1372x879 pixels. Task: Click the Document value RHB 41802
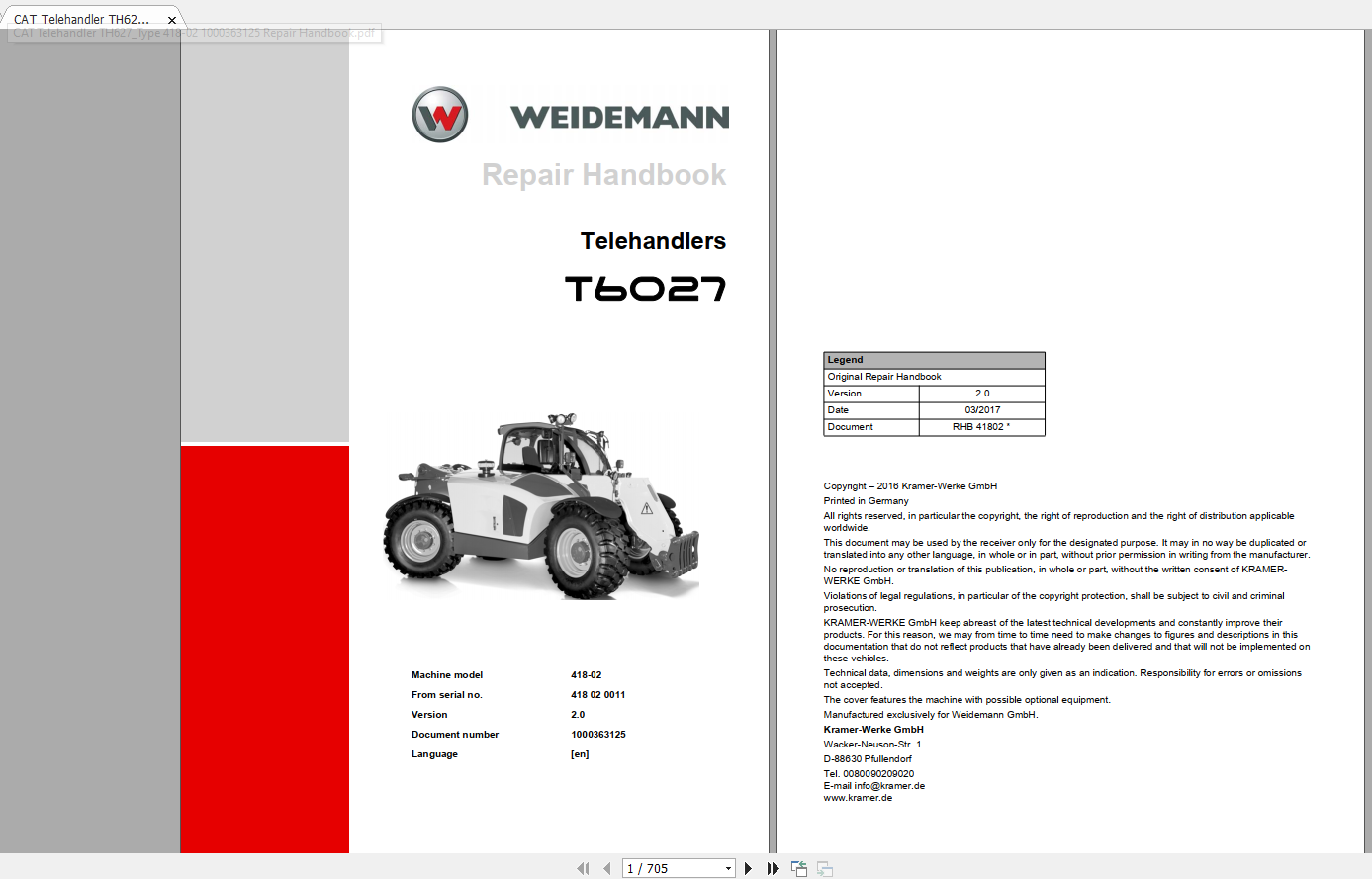coord(981,427)
